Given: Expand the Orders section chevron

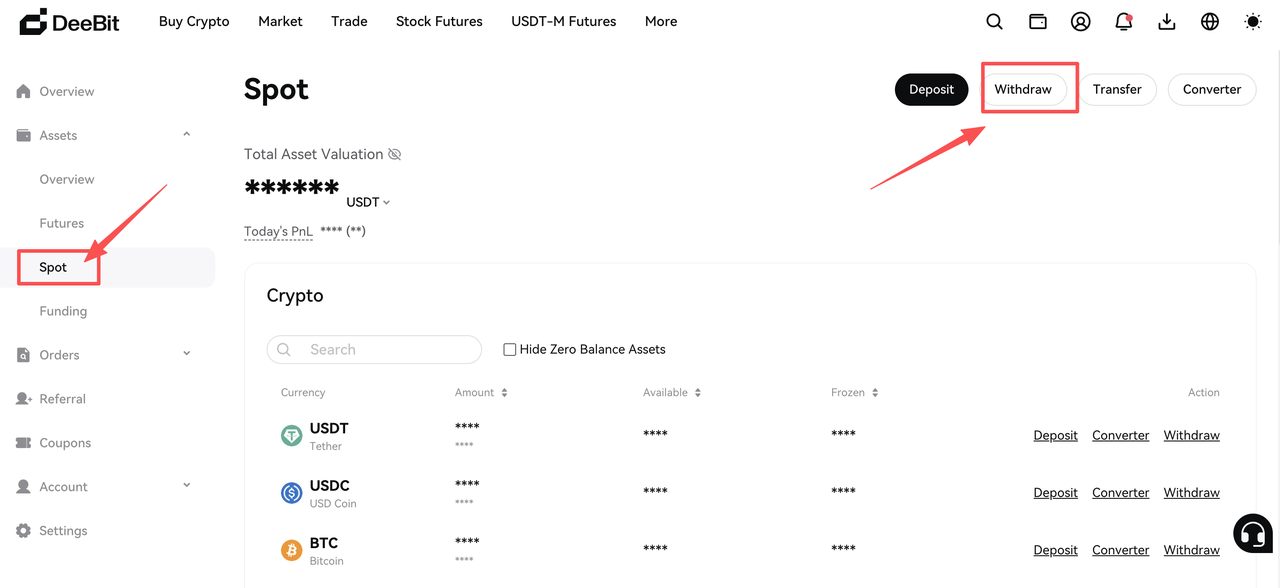Looking at the screenshot, I should pyautogui.click(x=187, y=354).
